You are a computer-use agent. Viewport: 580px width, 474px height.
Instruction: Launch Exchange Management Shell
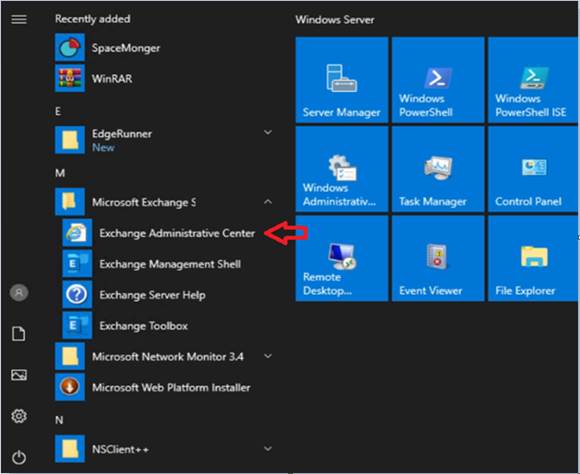click(77, 263)
